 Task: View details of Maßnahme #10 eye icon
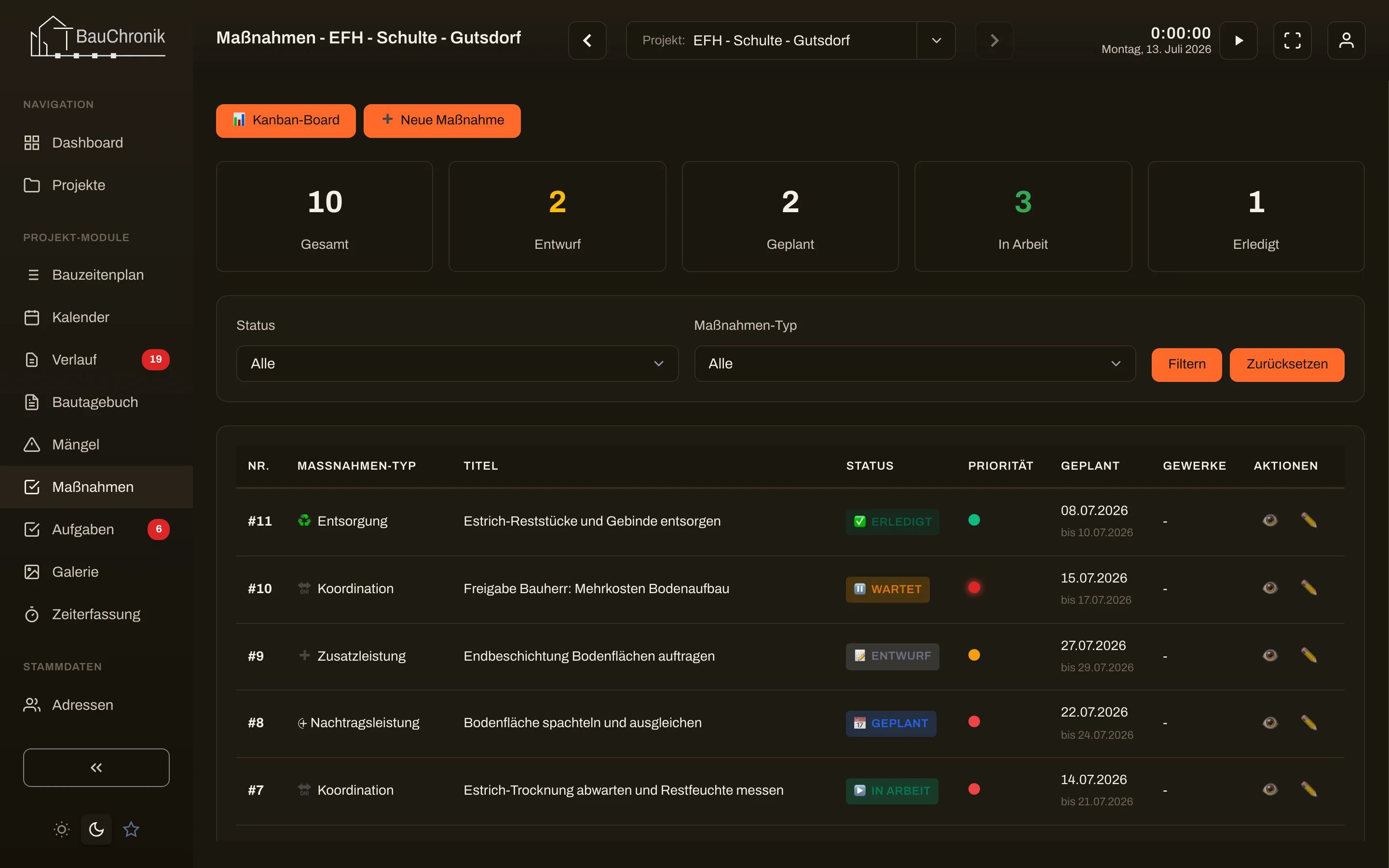pos(1270,588)
